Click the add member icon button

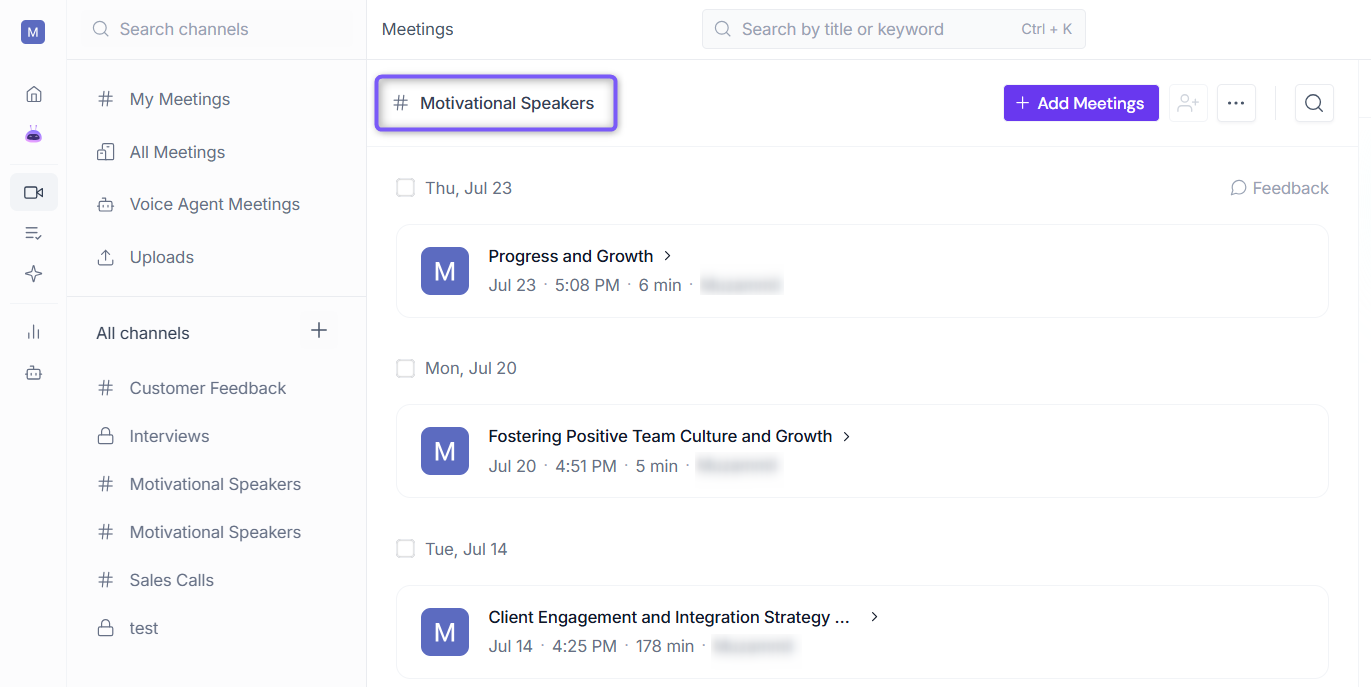(x=1188, y=103)
